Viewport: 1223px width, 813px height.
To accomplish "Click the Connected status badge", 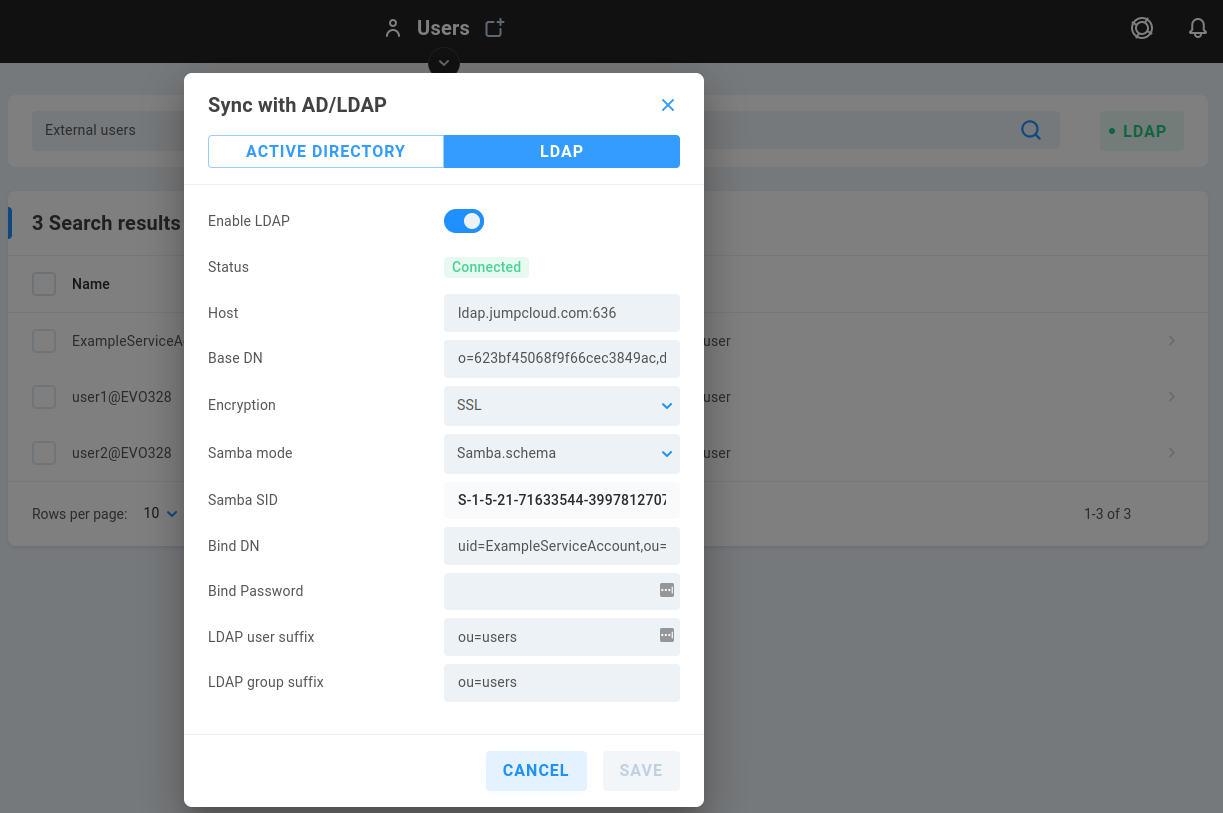I will [486, 267].
